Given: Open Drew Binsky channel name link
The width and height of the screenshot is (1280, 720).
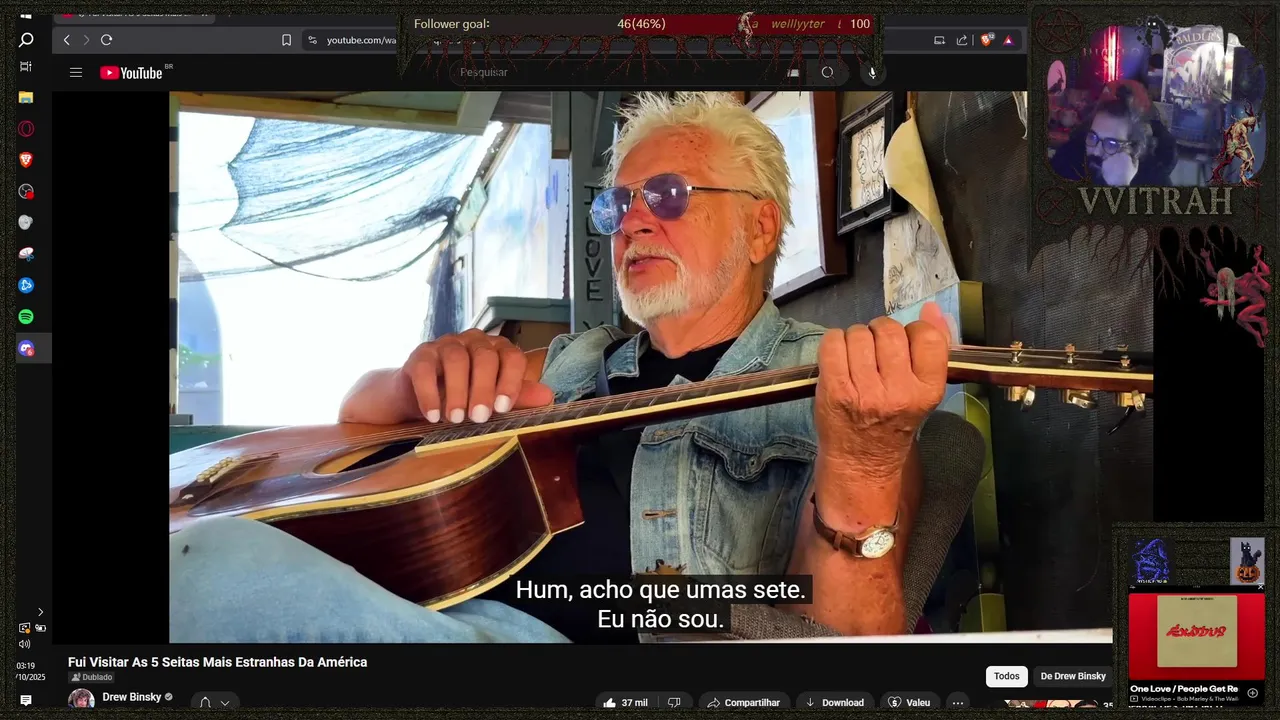Looking at the screenshot, I should coord(131,697).
